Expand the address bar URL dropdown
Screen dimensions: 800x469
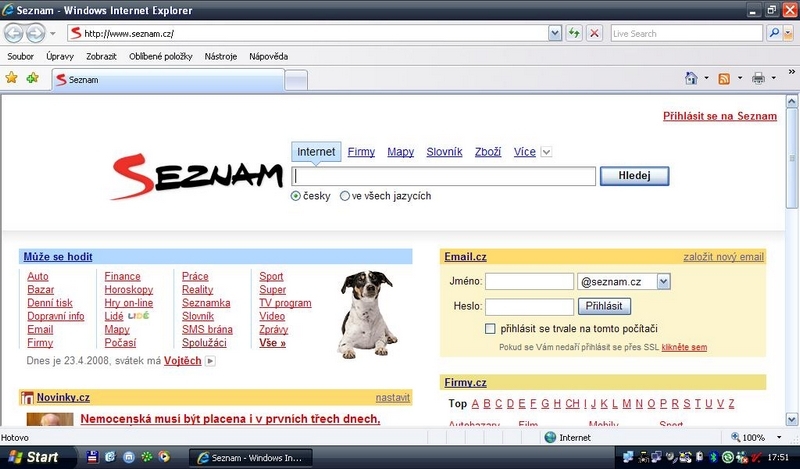coord(555,33)
